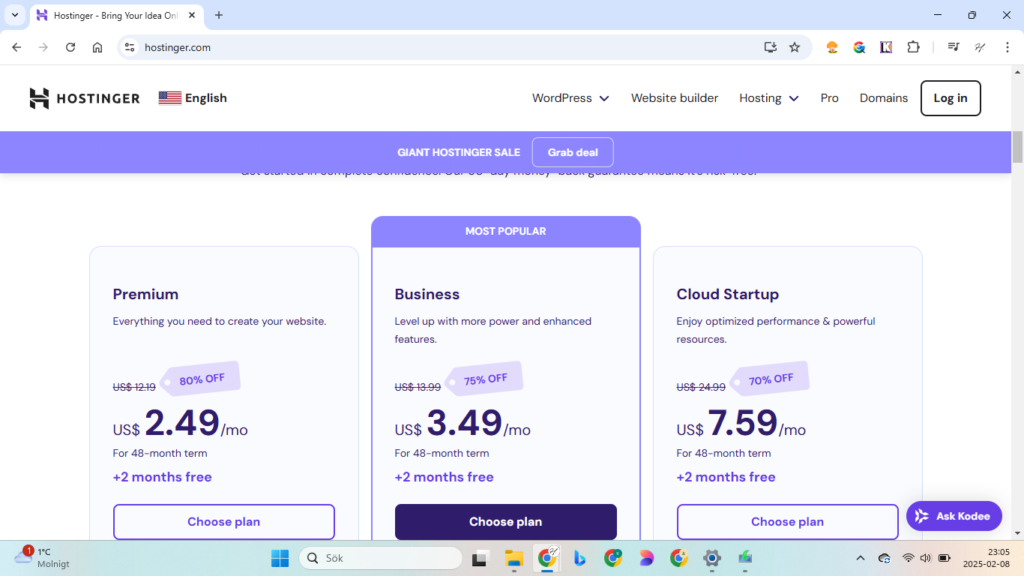
Task: Show hidden system tray icons
Action: 860,558
